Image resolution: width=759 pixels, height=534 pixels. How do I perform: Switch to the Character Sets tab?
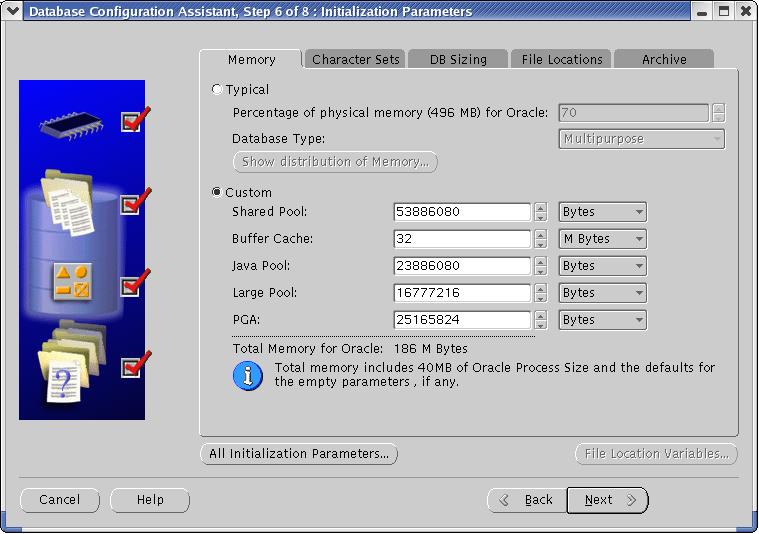coord(355,59)
